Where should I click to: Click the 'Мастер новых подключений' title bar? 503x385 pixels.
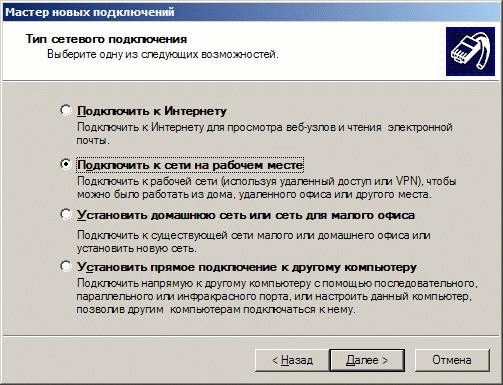pyautogui.click(x=251, y=12)
